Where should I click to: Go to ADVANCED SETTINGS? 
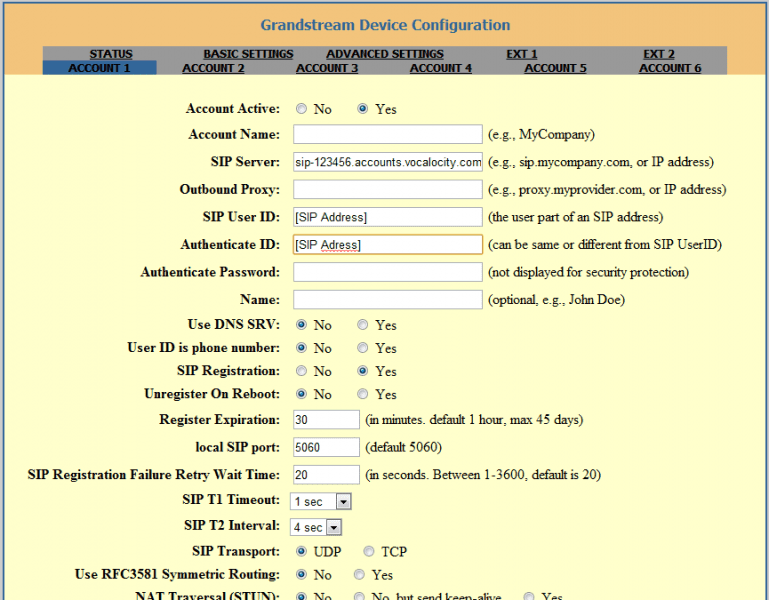pyautogui.click(x=385, y=54)
